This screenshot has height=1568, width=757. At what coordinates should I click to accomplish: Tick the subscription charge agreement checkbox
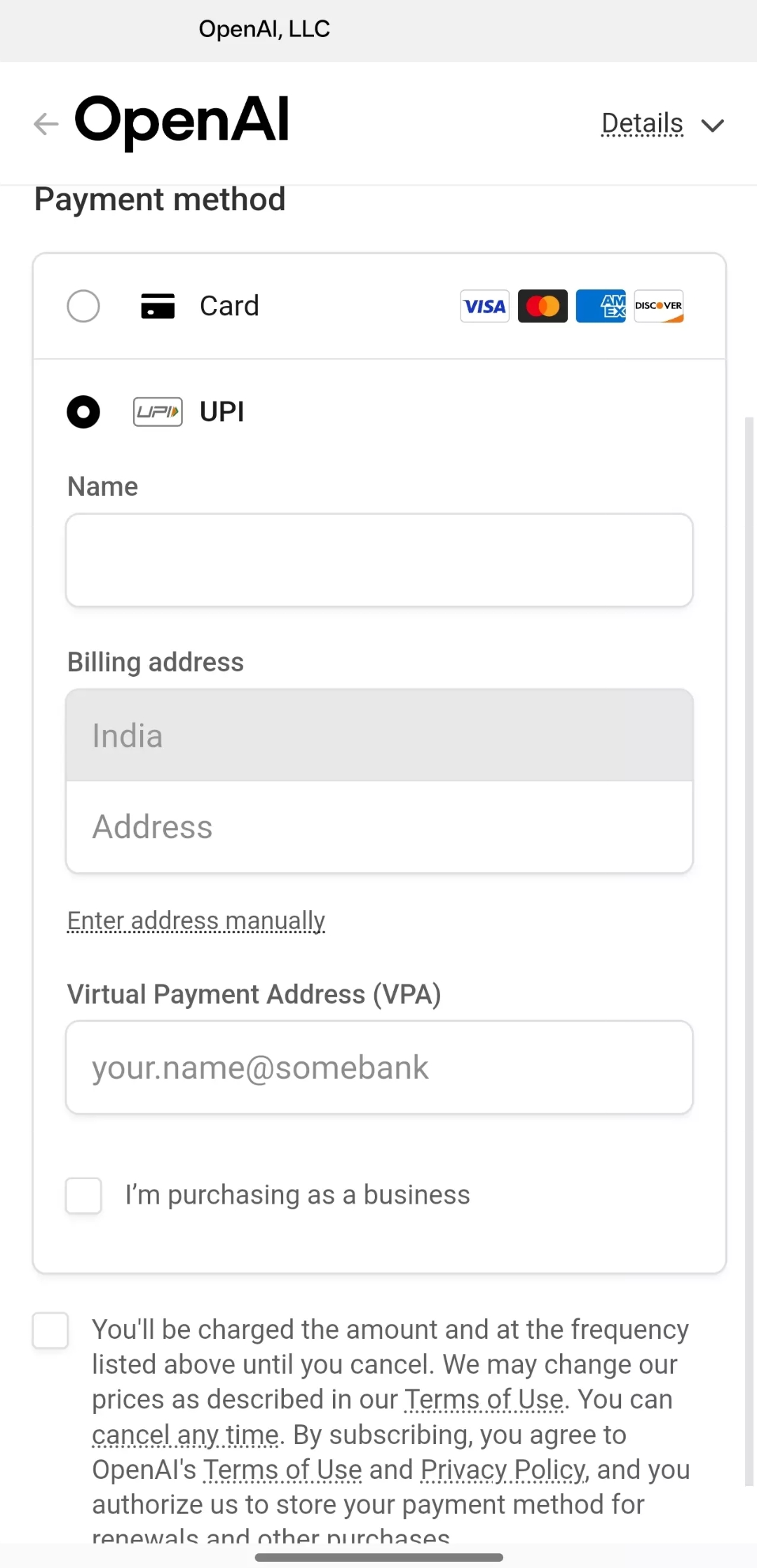click(50, 1330)
